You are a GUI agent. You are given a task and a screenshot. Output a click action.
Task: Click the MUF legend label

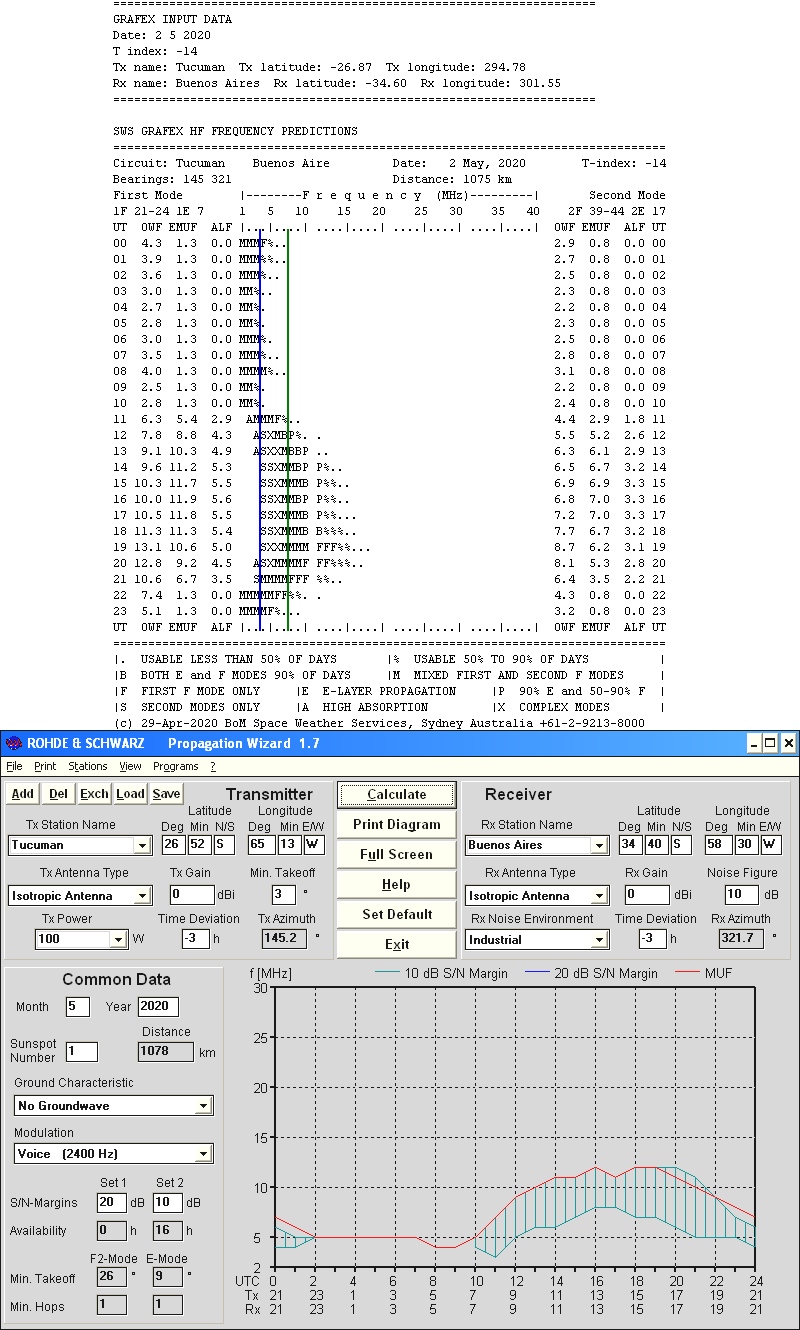click(719, 973)
